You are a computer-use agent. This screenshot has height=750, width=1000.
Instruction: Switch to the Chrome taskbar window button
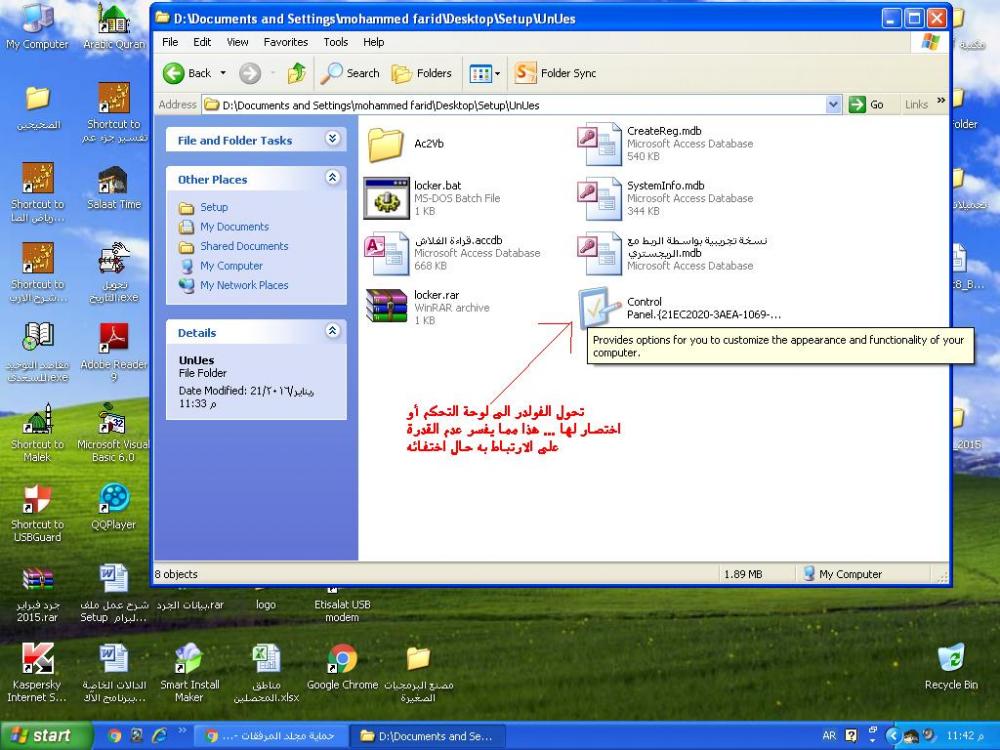pos(271,736)
